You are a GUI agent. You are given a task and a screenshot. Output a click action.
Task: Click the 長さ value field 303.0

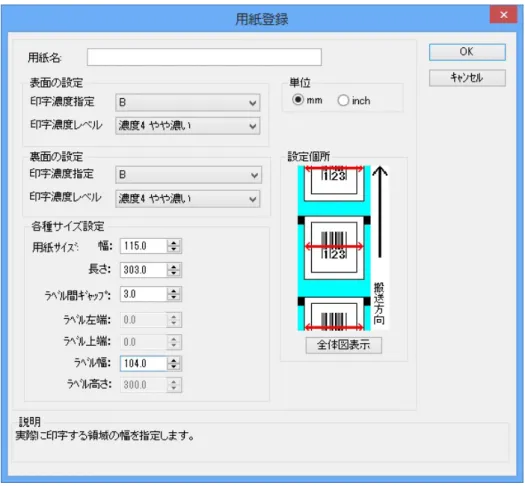tap(143, 270)
